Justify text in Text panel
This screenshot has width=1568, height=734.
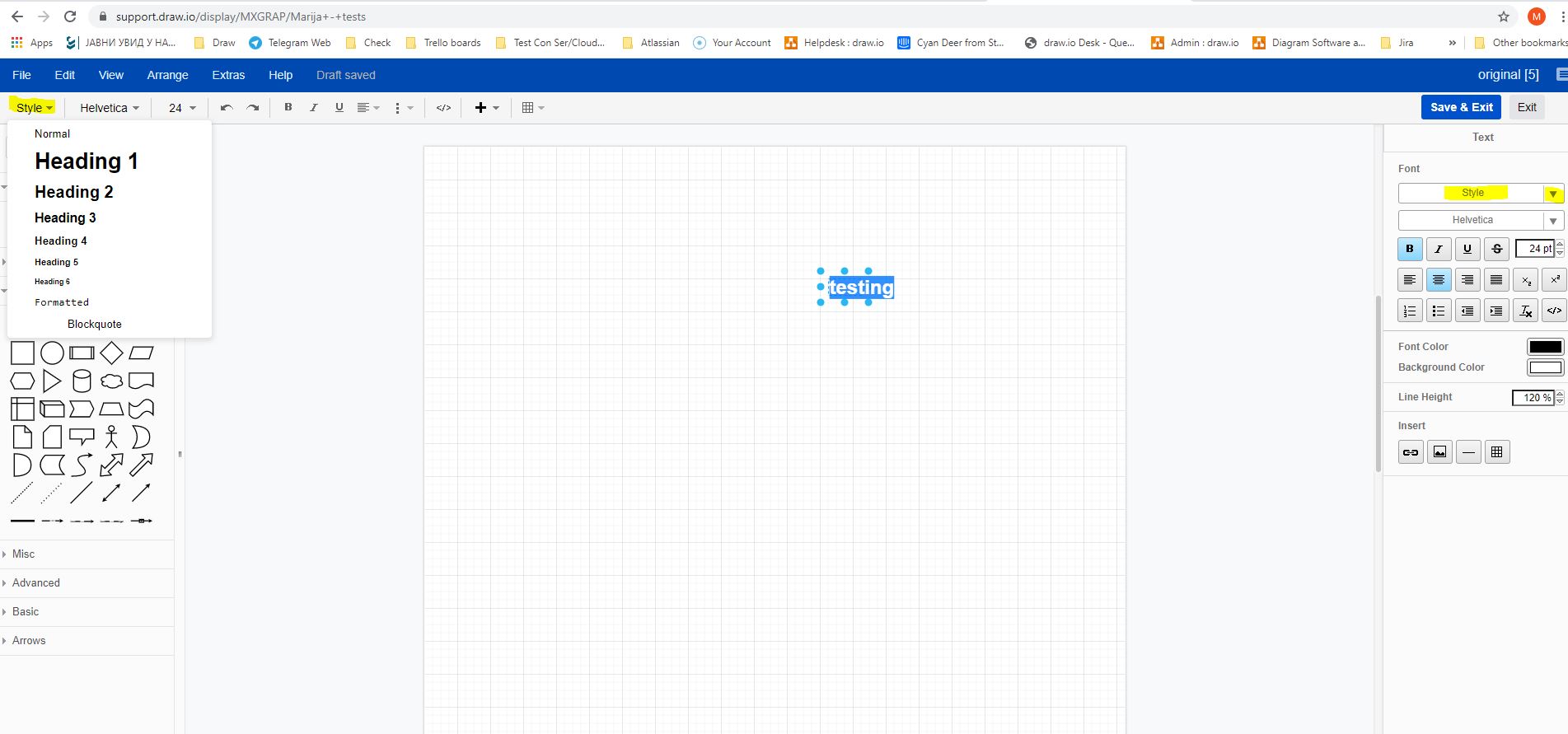pos(1496,280)
